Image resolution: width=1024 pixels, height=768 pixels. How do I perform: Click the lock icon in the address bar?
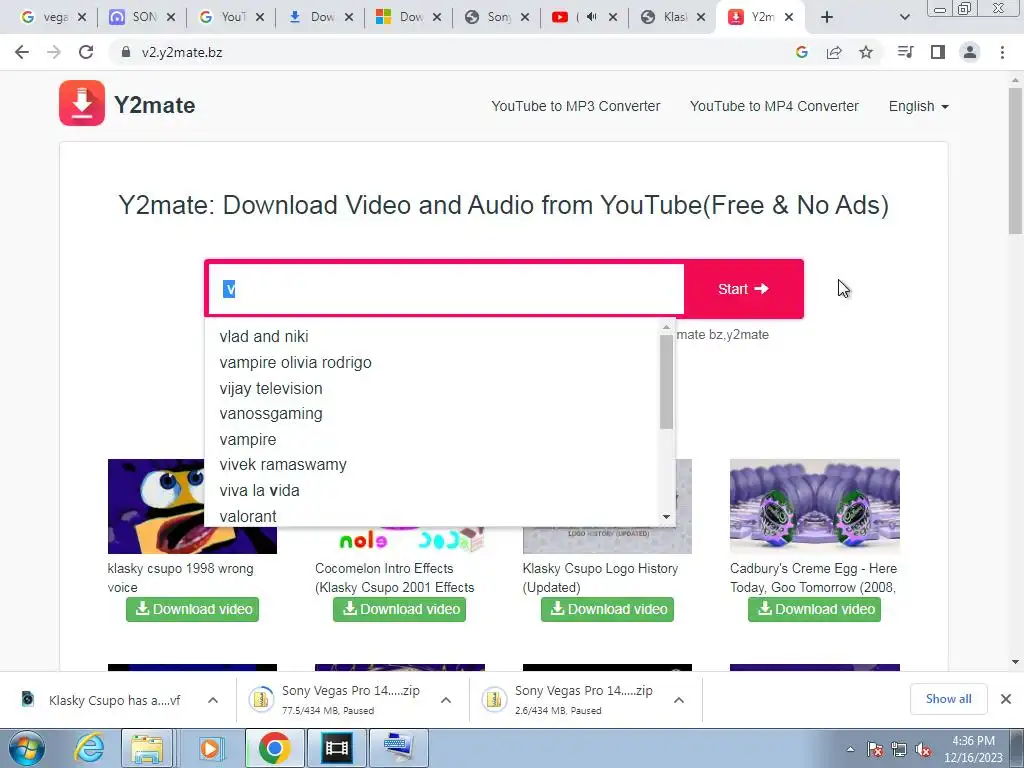(125, 52)
